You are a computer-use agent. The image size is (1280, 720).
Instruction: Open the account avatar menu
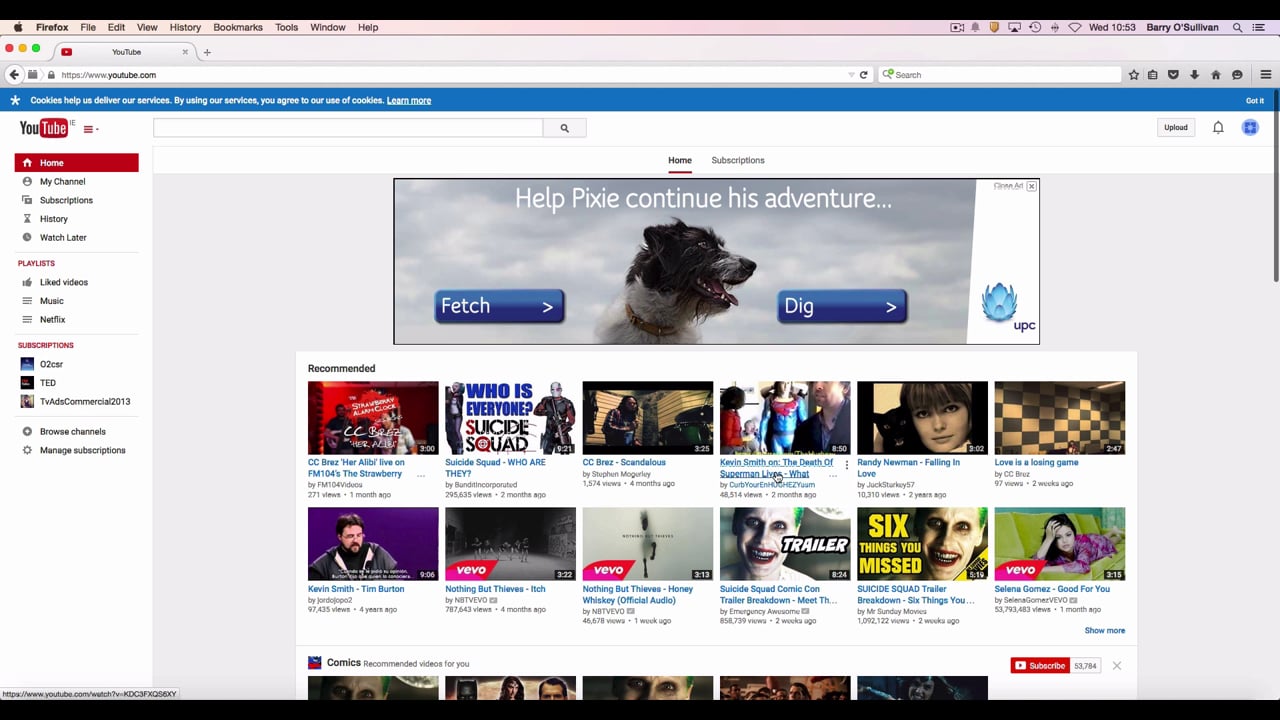point(1250,128)
